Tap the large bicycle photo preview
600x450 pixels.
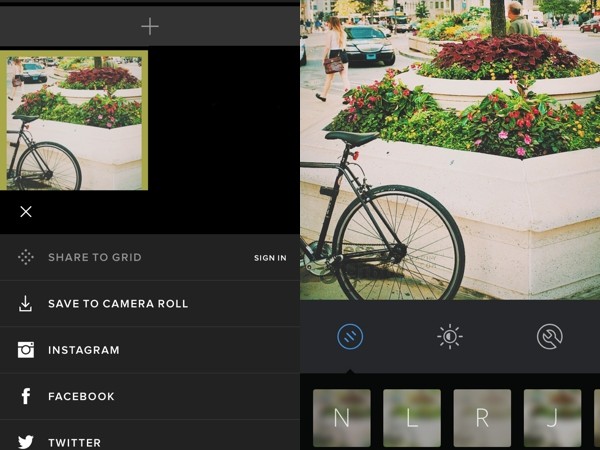450,150
